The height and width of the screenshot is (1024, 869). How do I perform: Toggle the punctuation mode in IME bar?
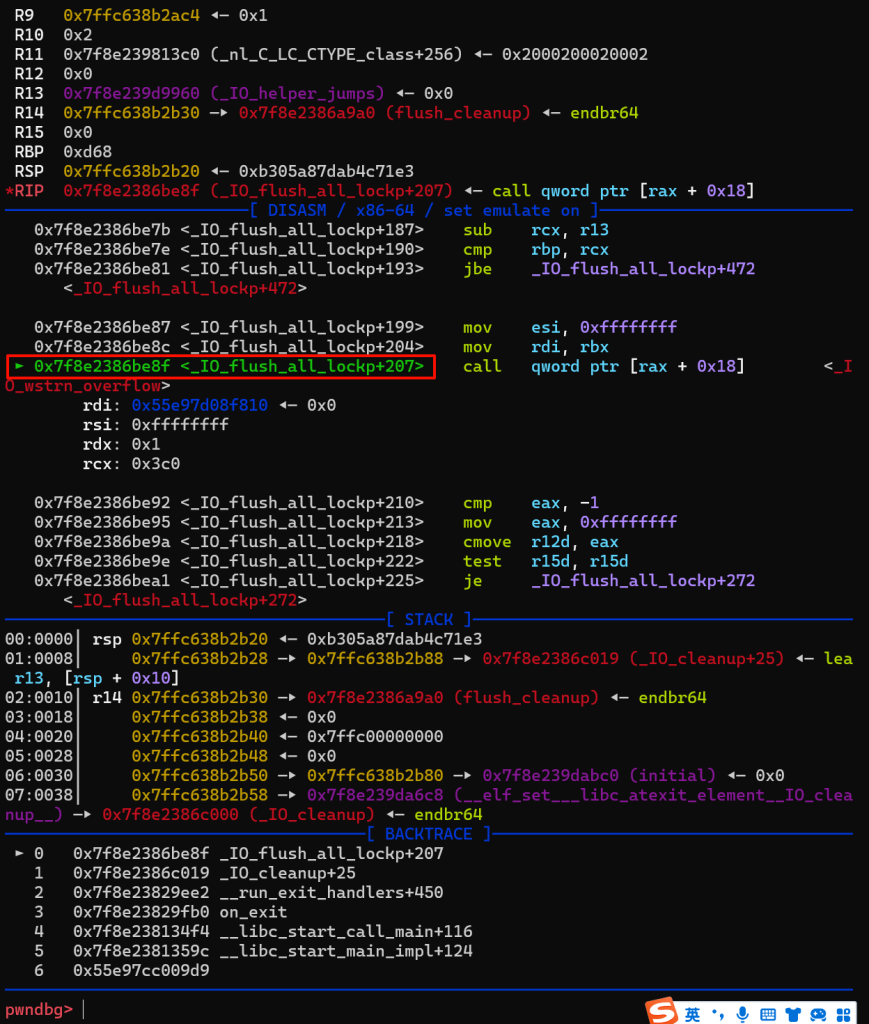[x=717, y=1011]
